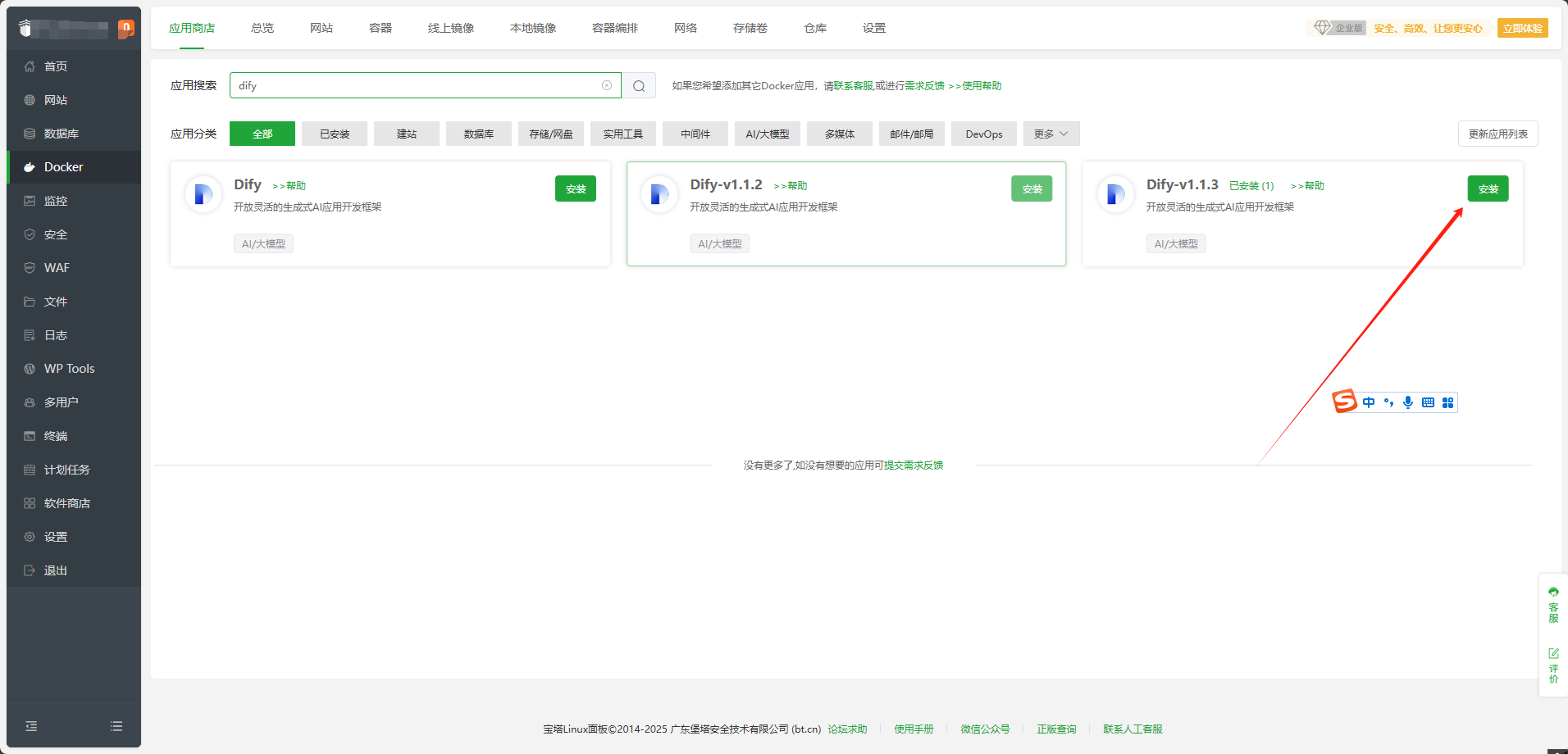Open the 文件 folder icon

point(30,302)
